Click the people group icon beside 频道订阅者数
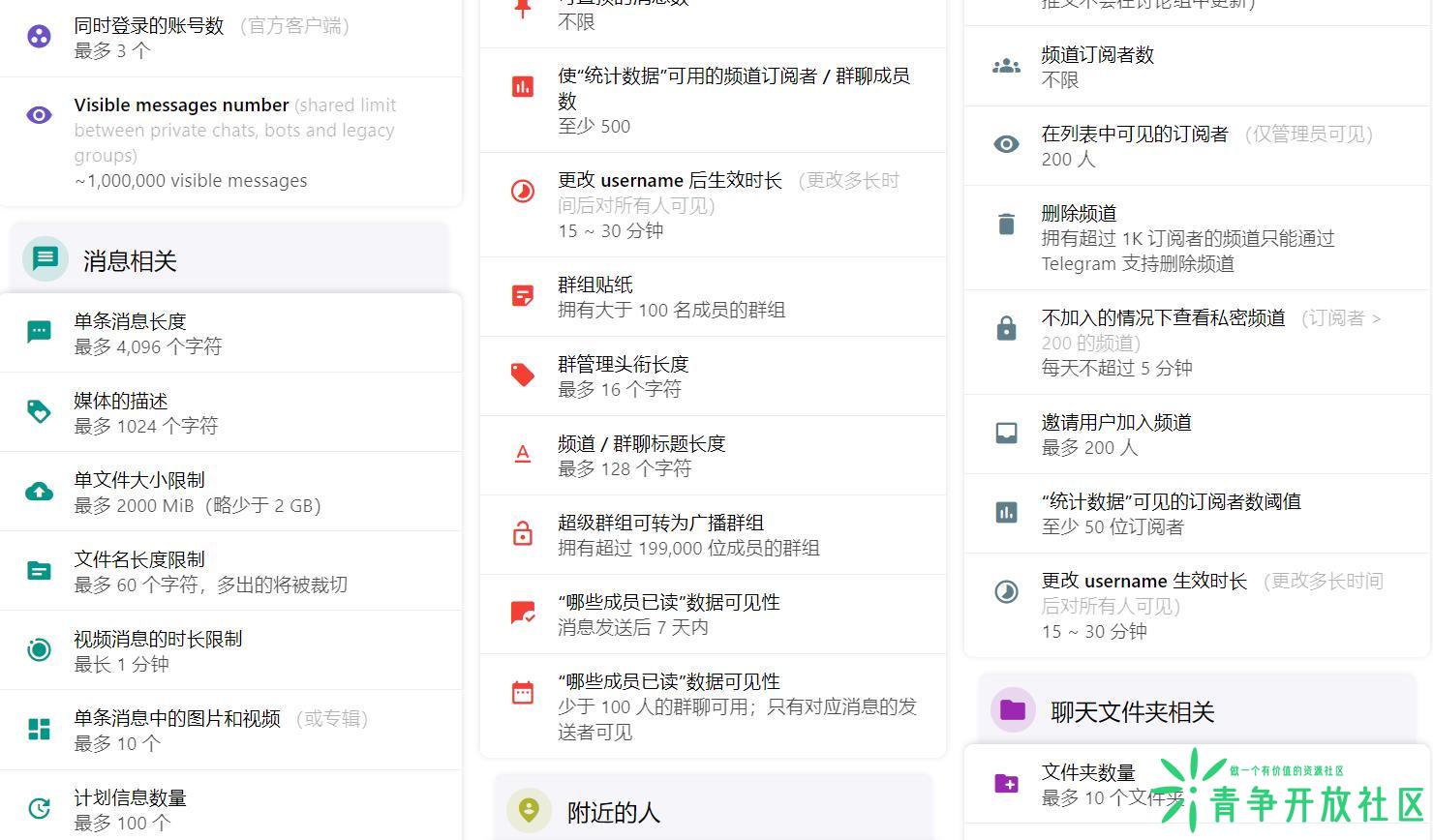The image size is (1433, 840). 1007,66
